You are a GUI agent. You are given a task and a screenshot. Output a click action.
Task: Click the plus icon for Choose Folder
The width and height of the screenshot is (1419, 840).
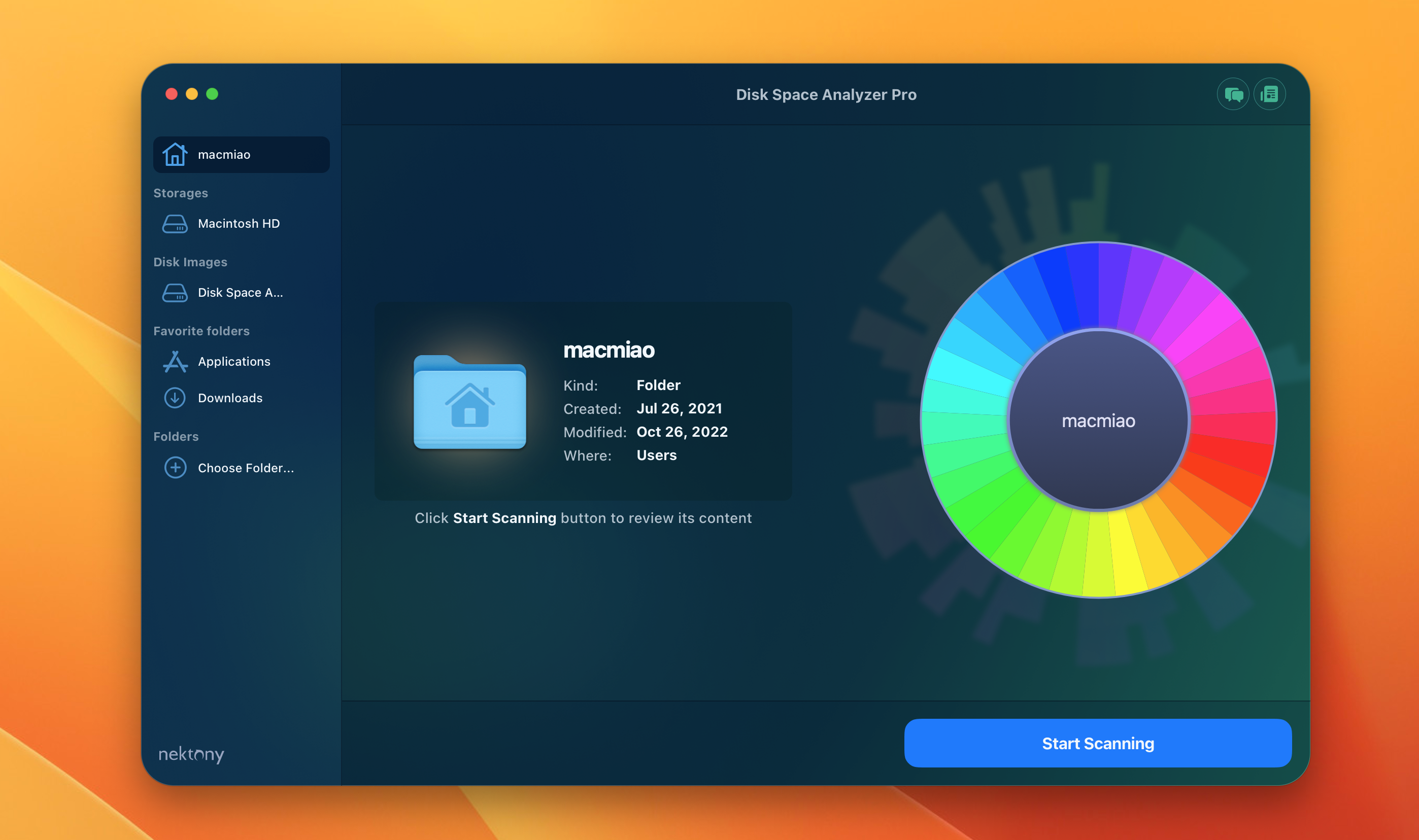(x=175, y=468)
